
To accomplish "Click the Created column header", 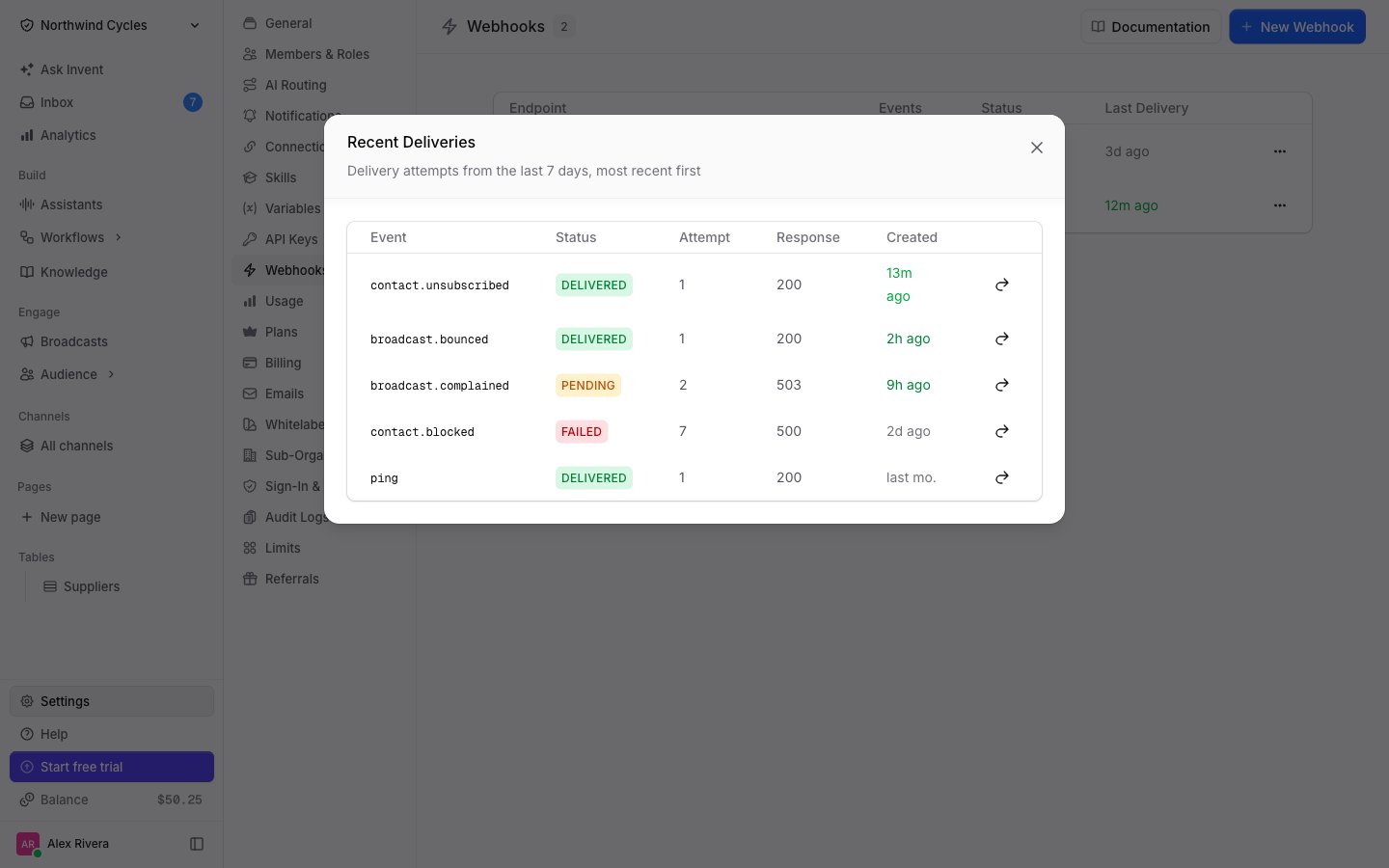I will coord(912,237).
